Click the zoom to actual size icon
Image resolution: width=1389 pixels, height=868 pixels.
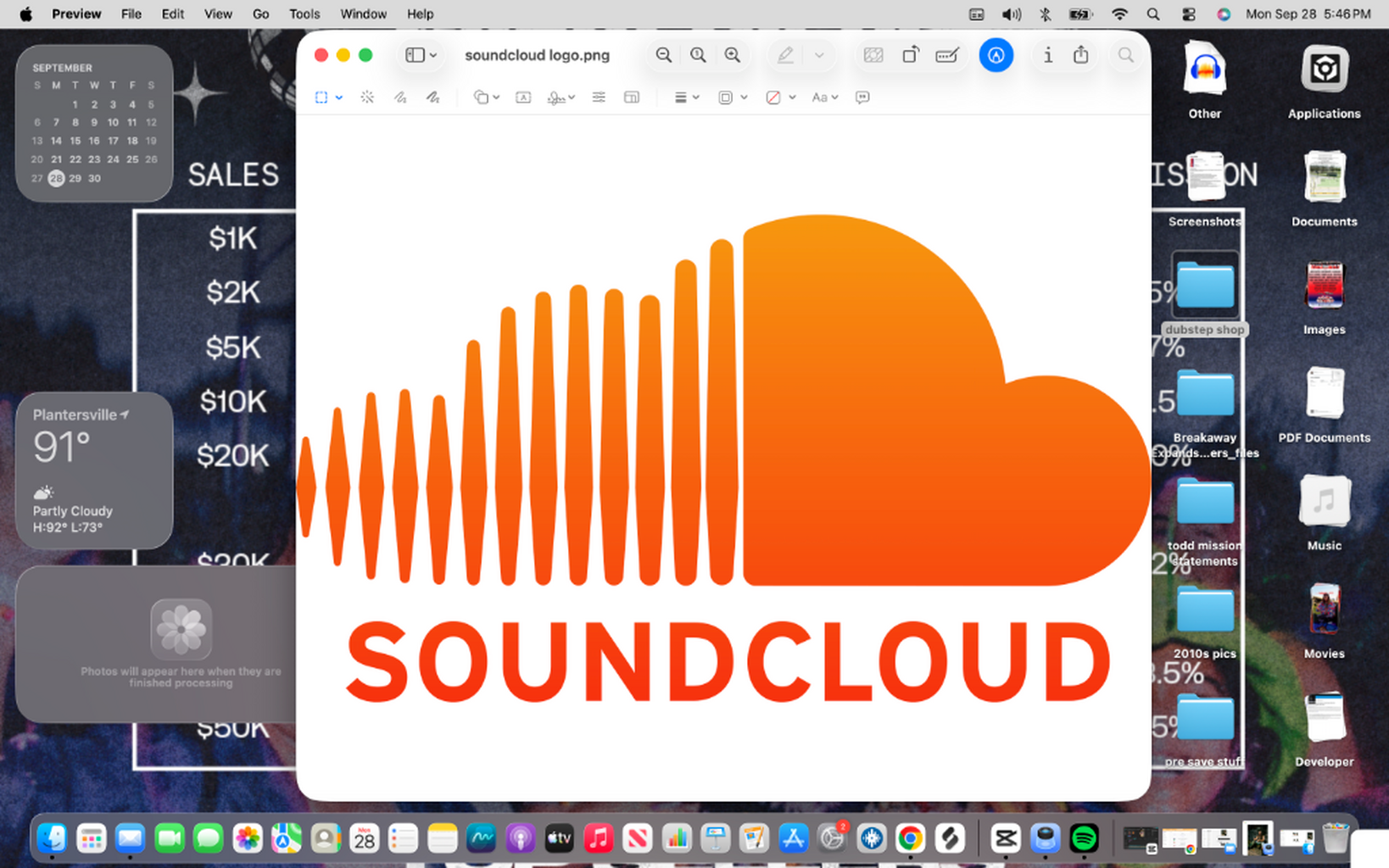698,55
